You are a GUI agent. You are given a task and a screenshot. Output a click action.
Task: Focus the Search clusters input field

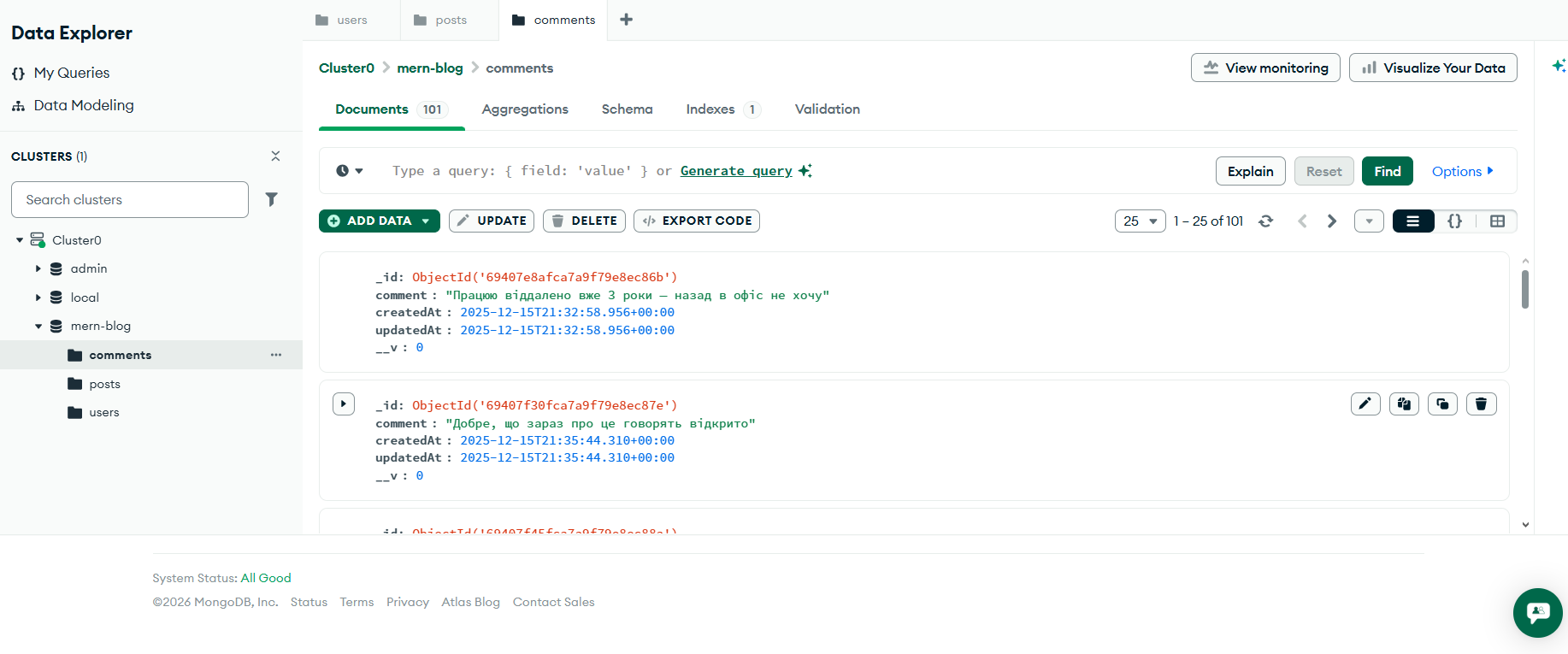click(x=130, y=199)
